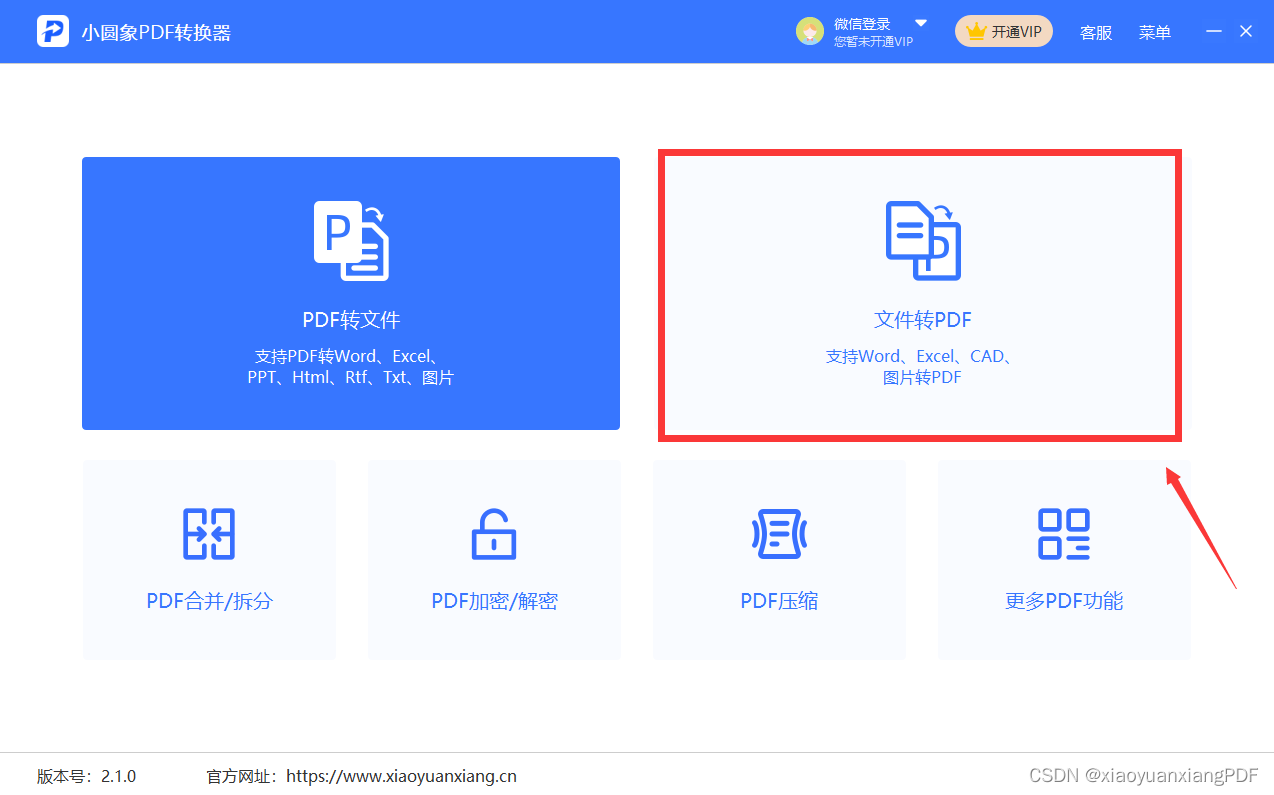Screen dimensions: 1274x795
Task: Click the 支持PDF转Word、Excel description text
Action: (351, 367)
